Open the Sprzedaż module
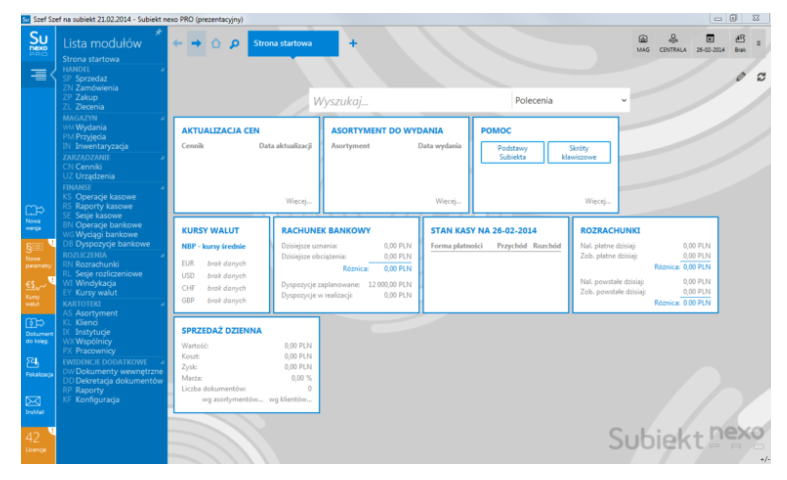The image size is (787, 480). click(x=91, y=78)
